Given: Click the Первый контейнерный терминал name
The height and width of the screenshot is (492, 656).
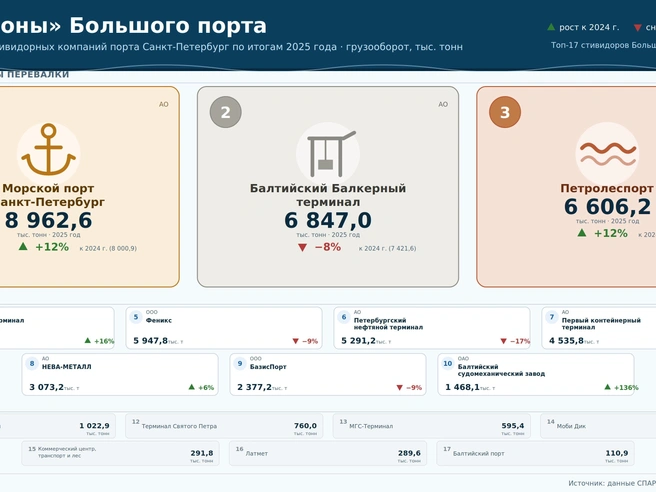Looking at the screenshot, I should (601, 324).
